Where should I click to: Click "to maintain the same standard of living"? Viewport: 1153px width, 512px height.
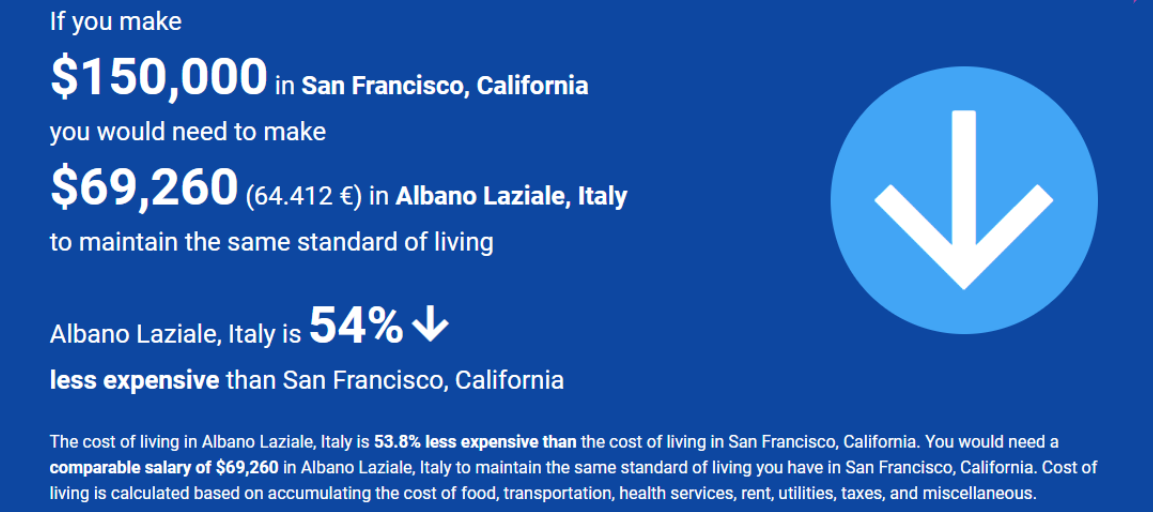271,242
